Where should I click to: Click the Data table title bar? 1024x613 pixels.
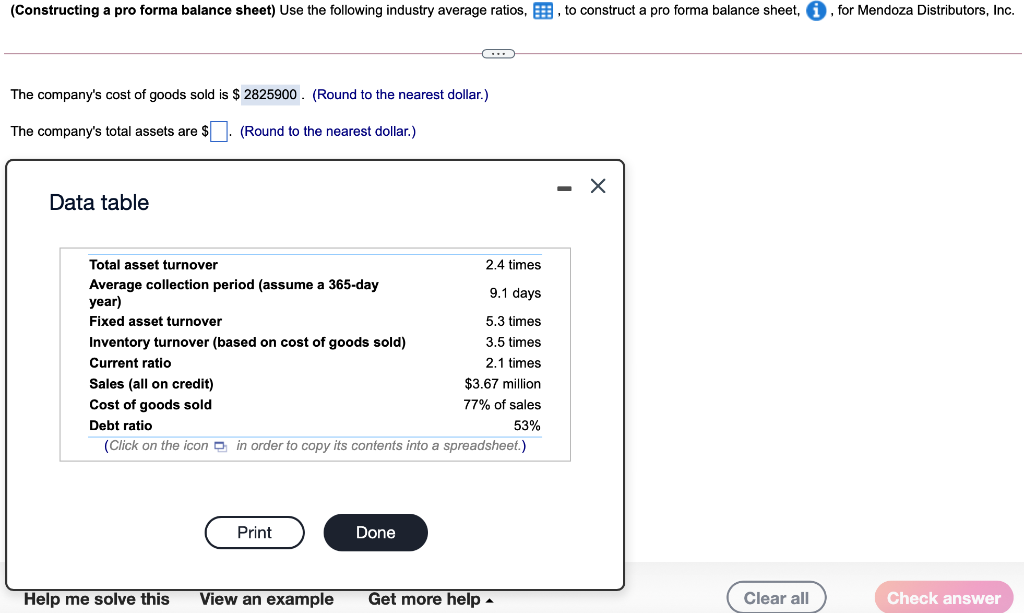(x=98, y=202)
